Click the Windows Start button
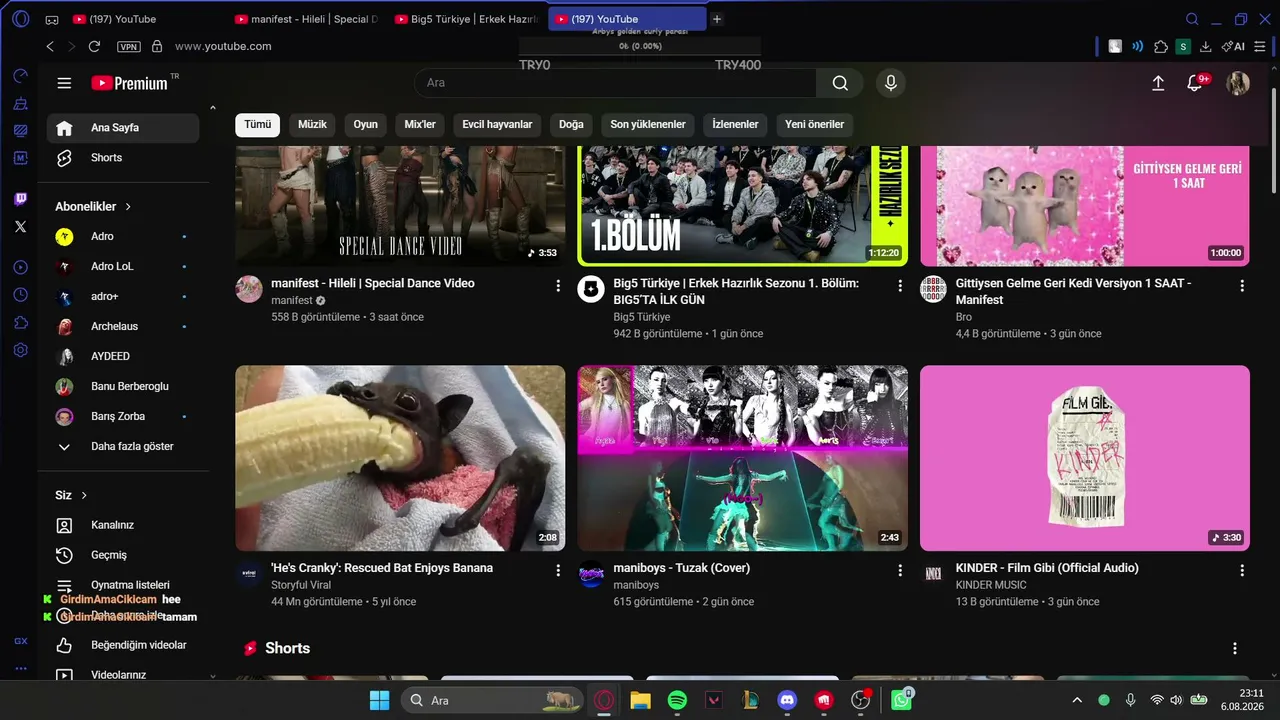The width and height of the screenshot is (1280, 720). pyautogui.click(x=380, y=700)
